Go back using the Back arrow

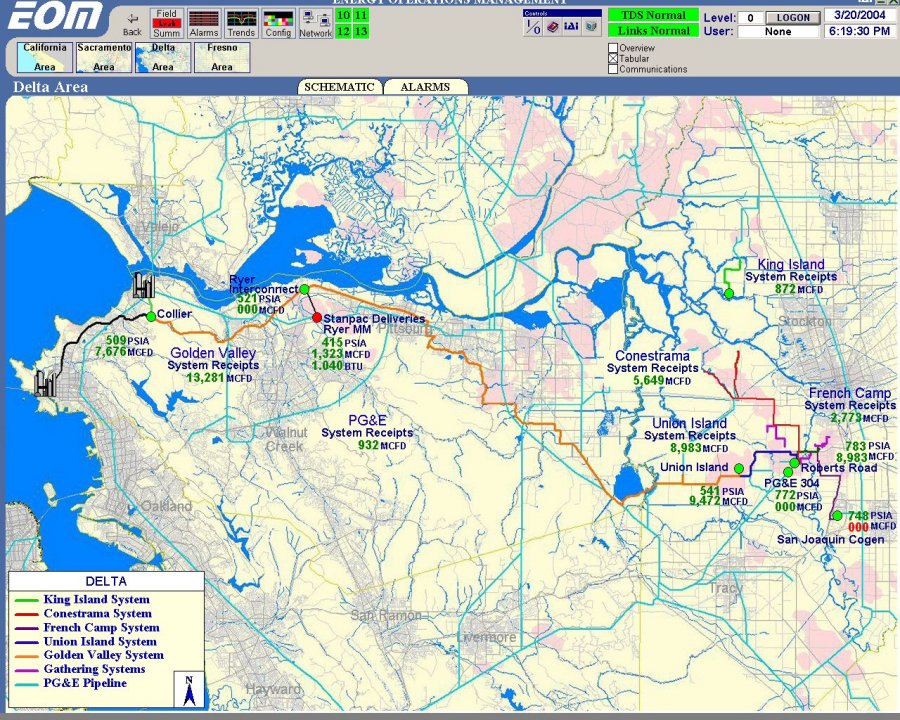tap(133, 24)
